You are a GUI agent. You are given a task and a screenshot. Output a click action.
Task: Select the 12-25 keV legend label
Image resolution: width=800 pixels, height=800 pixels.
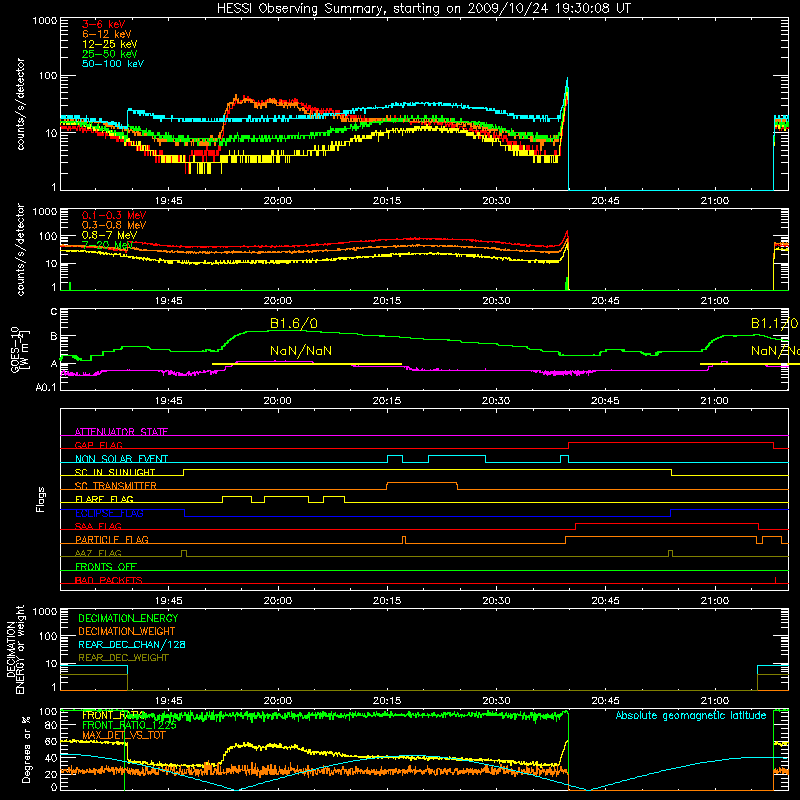pyautogui.click(x=110, y=44)
